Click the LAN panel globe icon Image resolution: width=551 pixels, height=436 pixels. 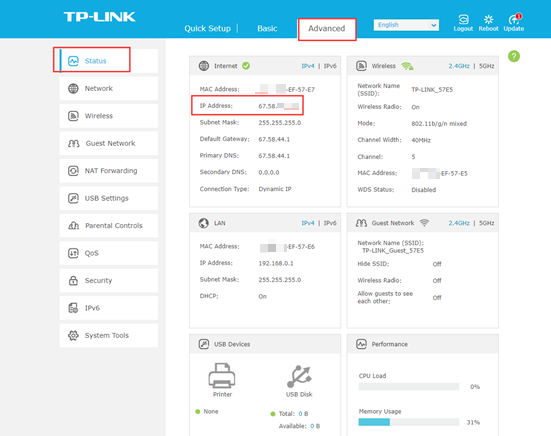204,223
